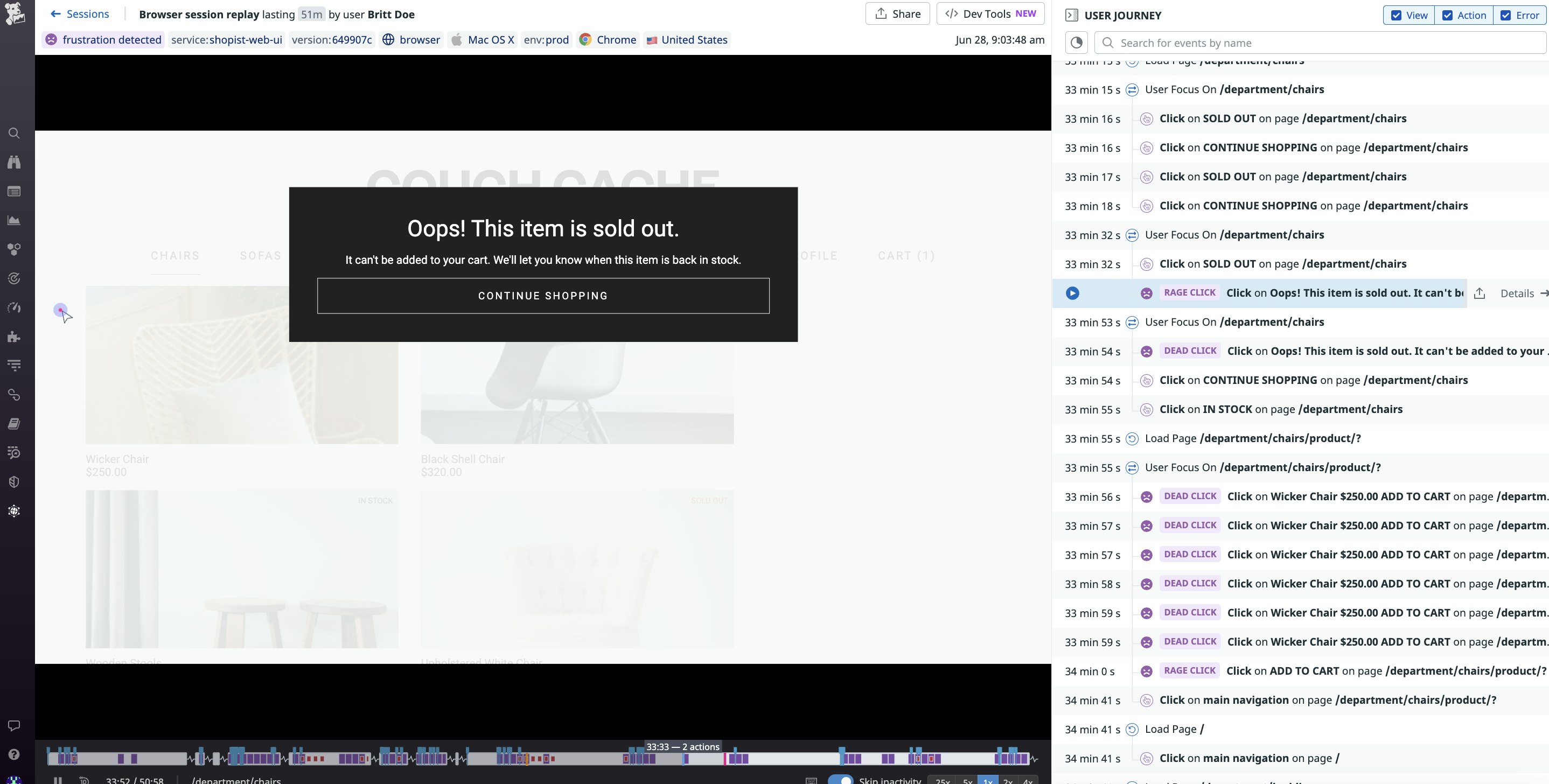Open Details for the RAGE CLICK event

(1517, 293)
